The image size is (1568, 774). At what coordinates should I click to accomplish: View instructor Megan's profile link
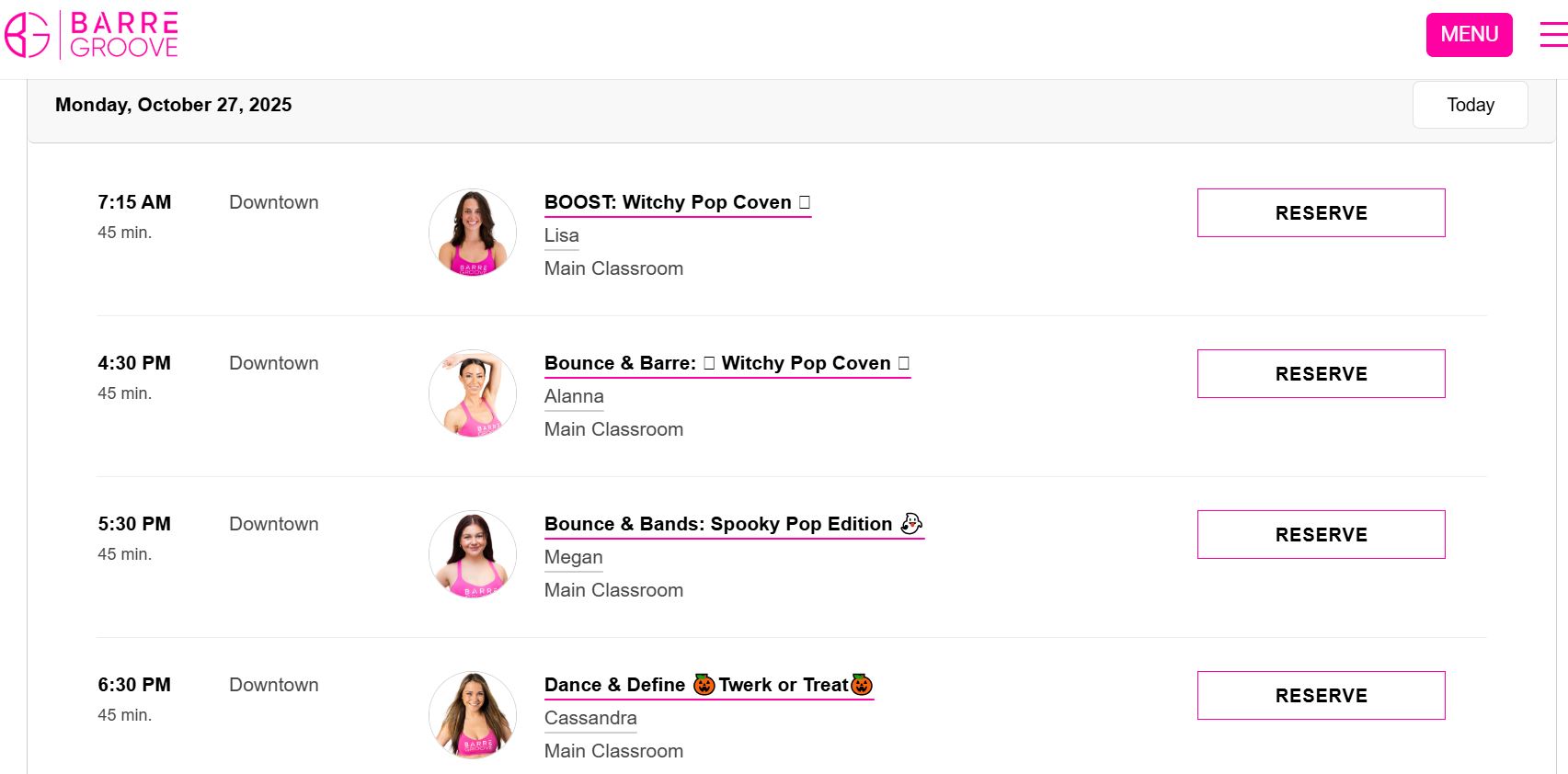point(573,557)
